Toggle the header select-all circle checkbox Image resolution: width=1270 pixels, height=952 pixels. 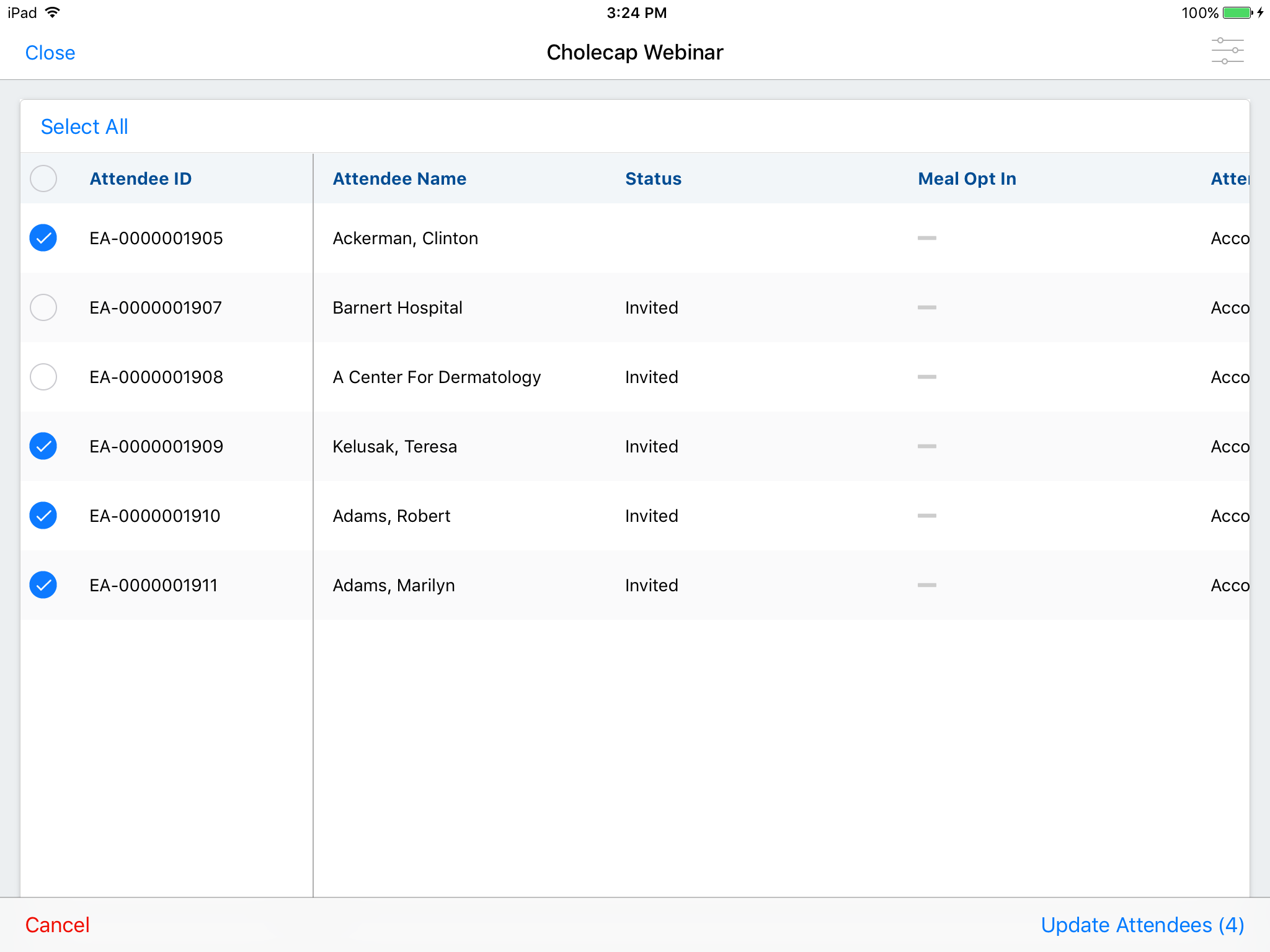point(43,178)
